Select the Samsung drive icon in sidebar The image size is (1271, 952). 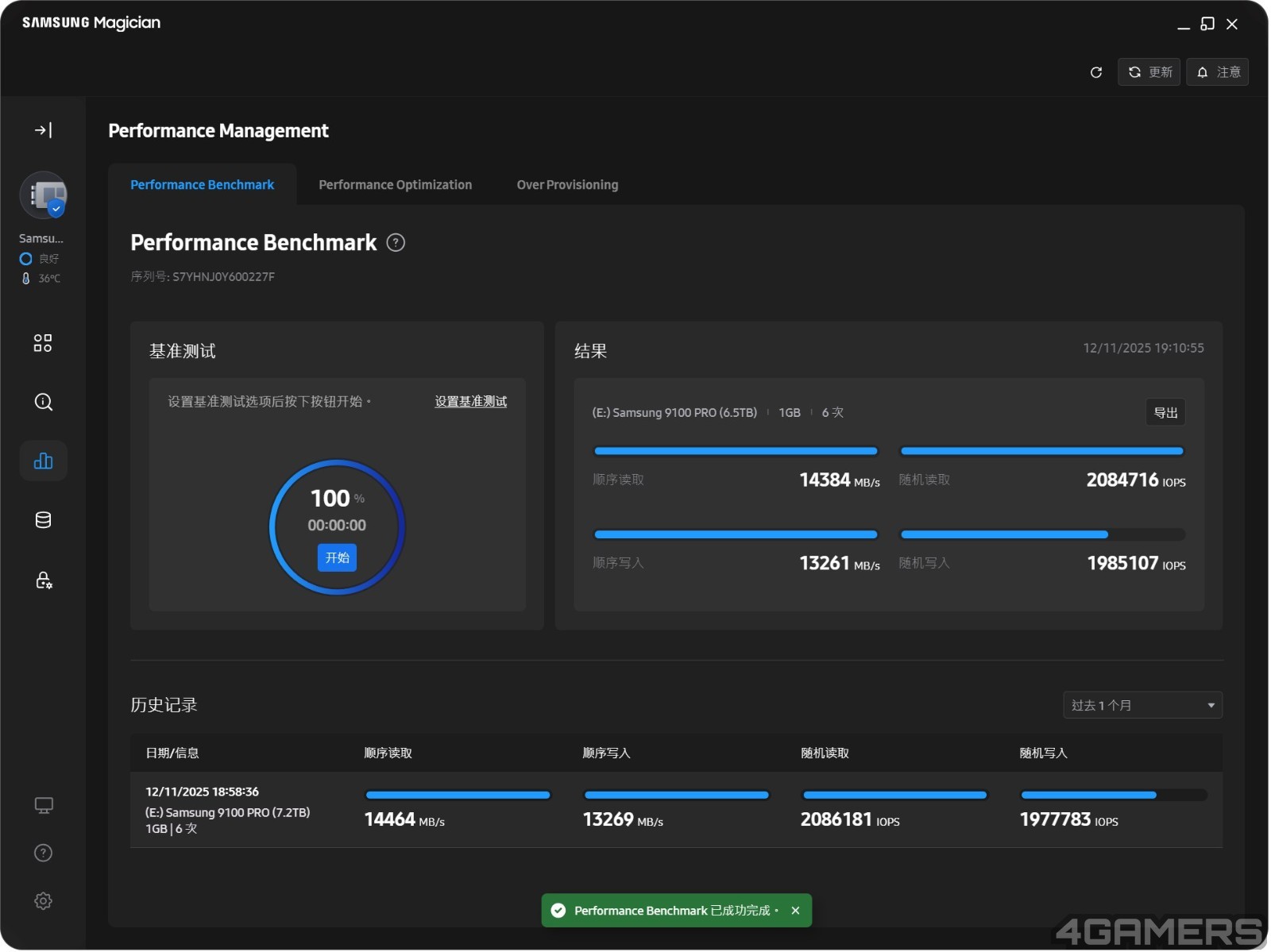tap(43, 195)
